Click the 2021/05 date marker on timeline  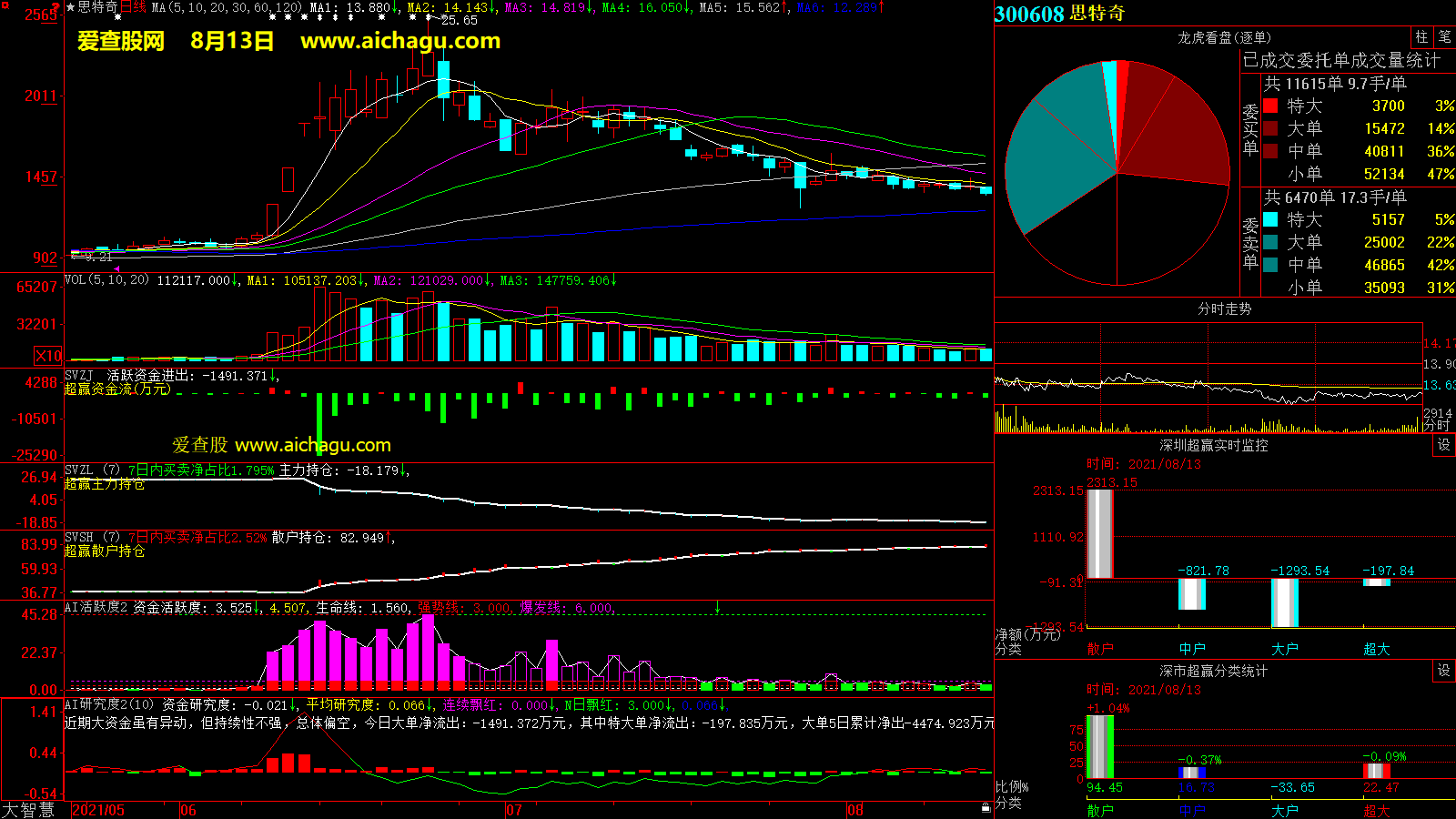point(98,810)
